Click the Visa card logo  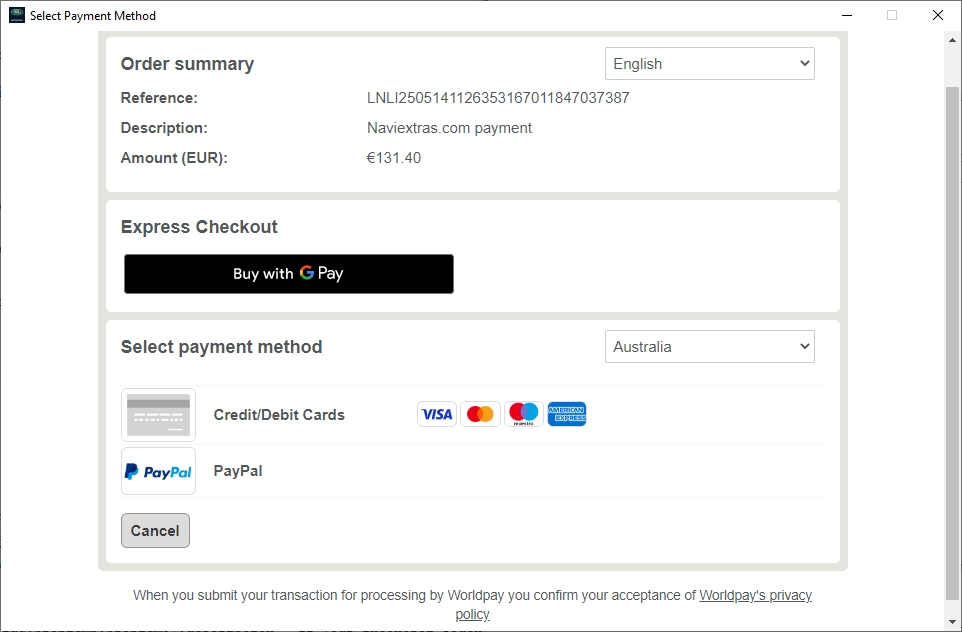[437, 414]
